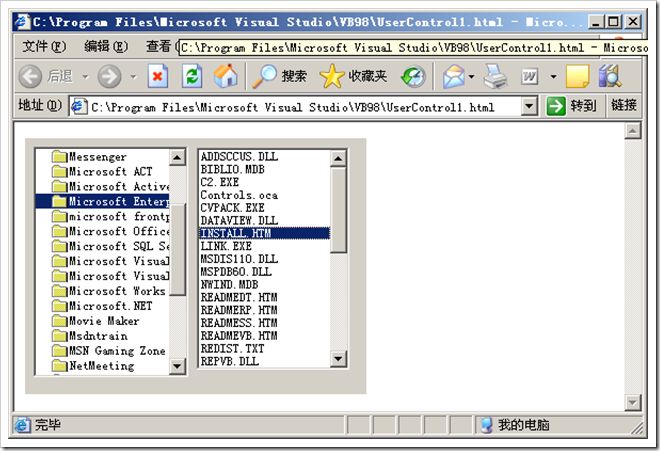
Task: Click the Forward arrow toolbar icon
Action: [109, 77]
